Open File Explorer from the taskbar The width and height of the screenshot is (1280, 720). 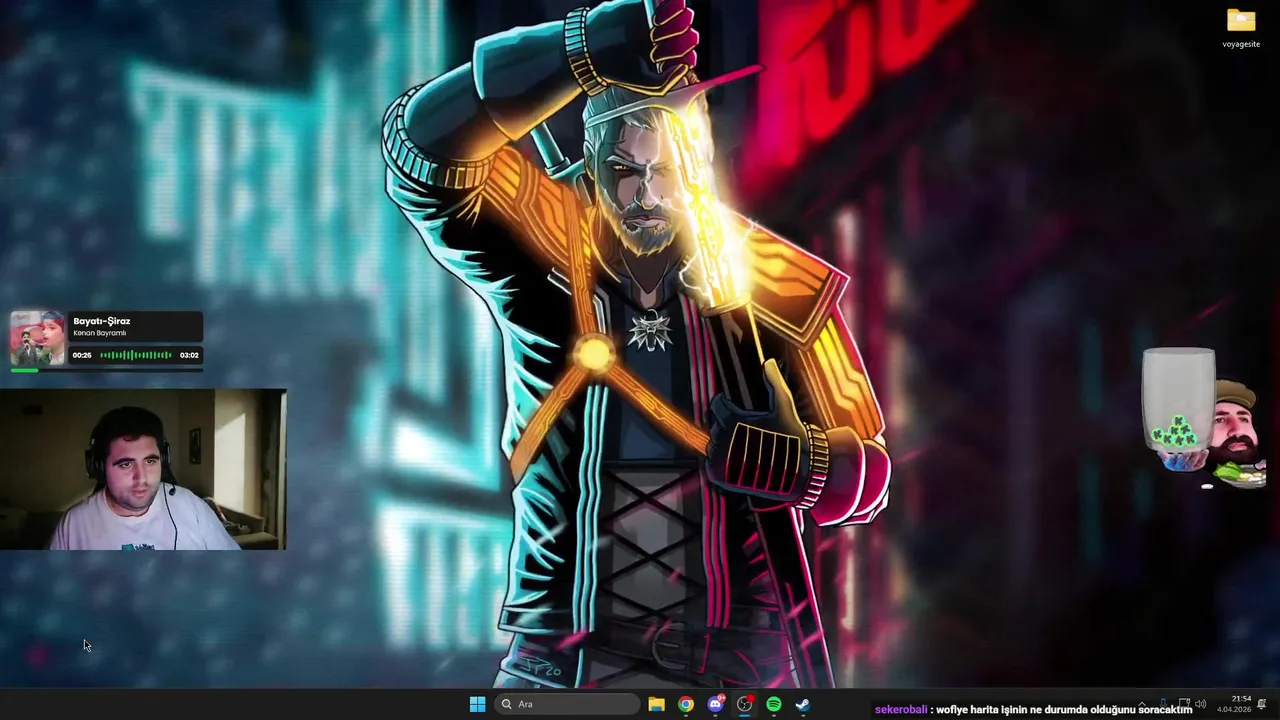tap(656, 704)
